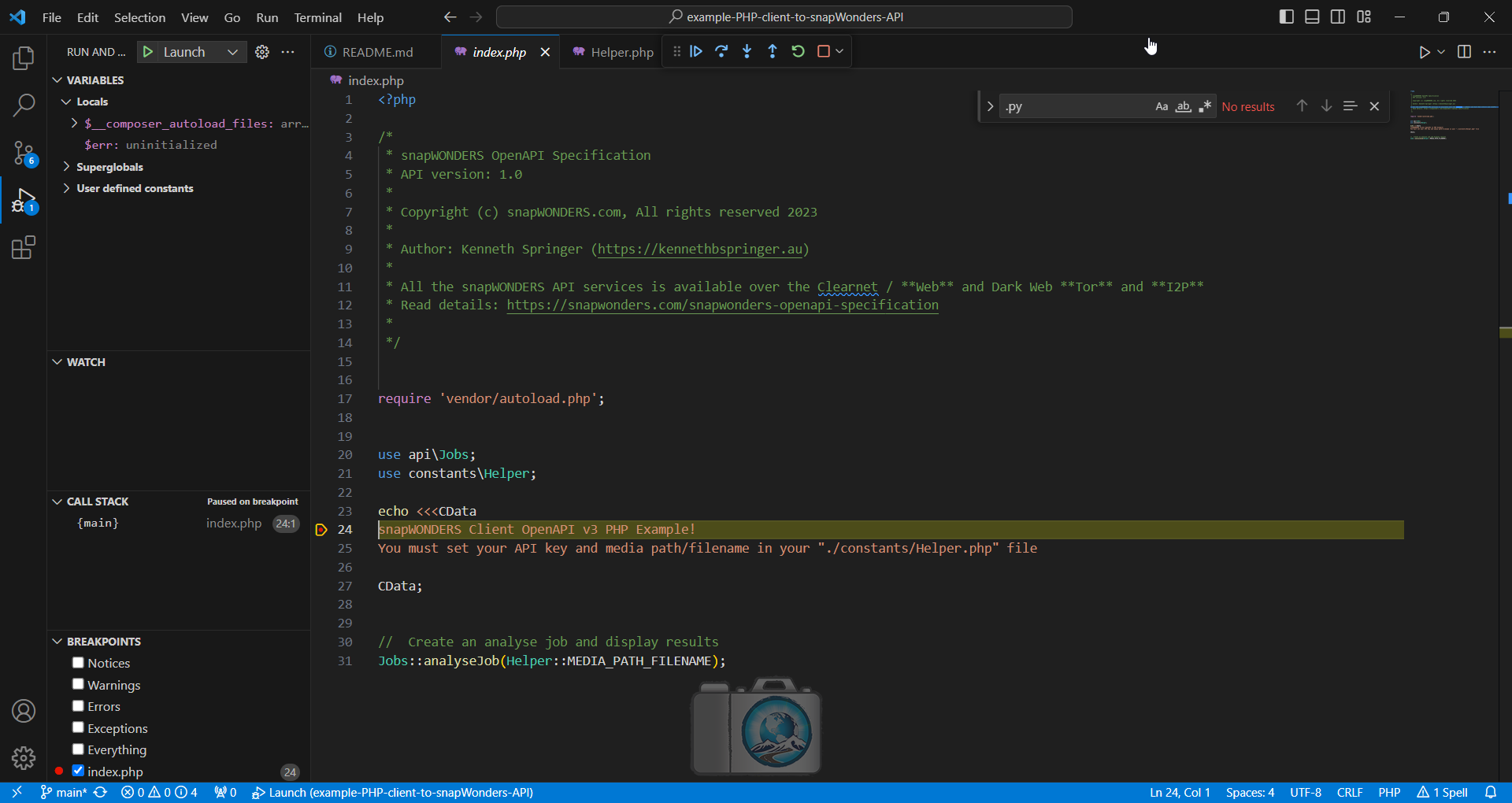Open launch.json with the gear icon
The height and width of the screenshot is (803, 1512).
coord(262,52)
